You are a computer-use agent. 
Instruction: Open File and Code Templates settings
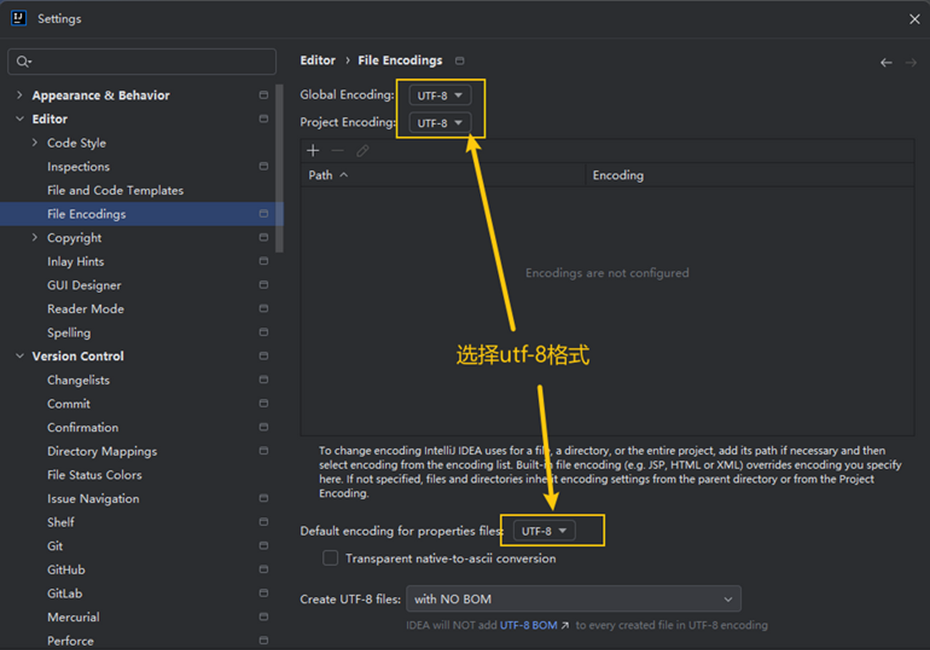click(x=116, y=190)
